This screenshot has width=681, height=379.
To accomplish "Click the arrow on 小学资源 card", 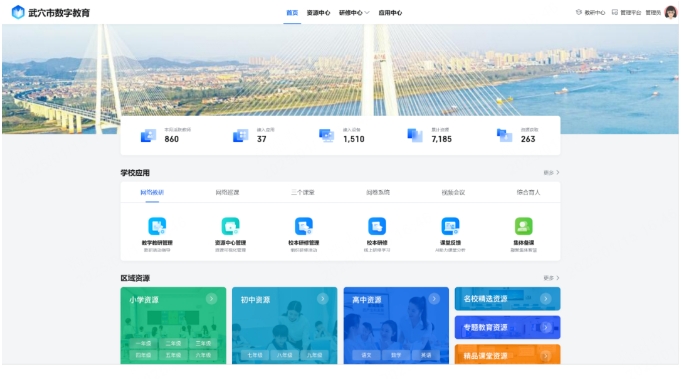I will [212, 299].
